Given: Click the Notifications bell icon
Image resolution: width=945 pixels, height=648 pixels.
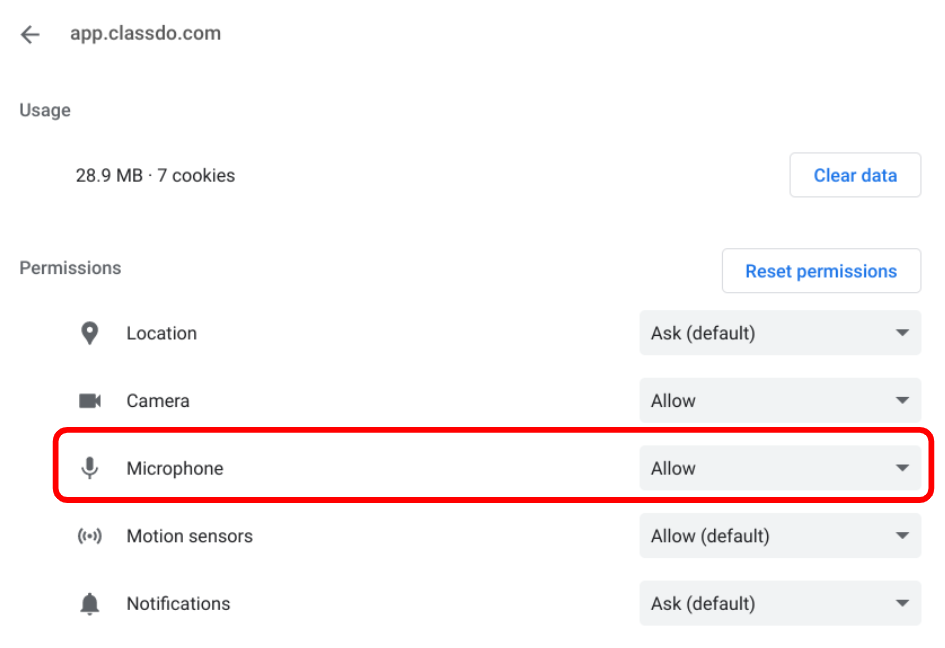Looking at the screenshot, I should point(90,604).
